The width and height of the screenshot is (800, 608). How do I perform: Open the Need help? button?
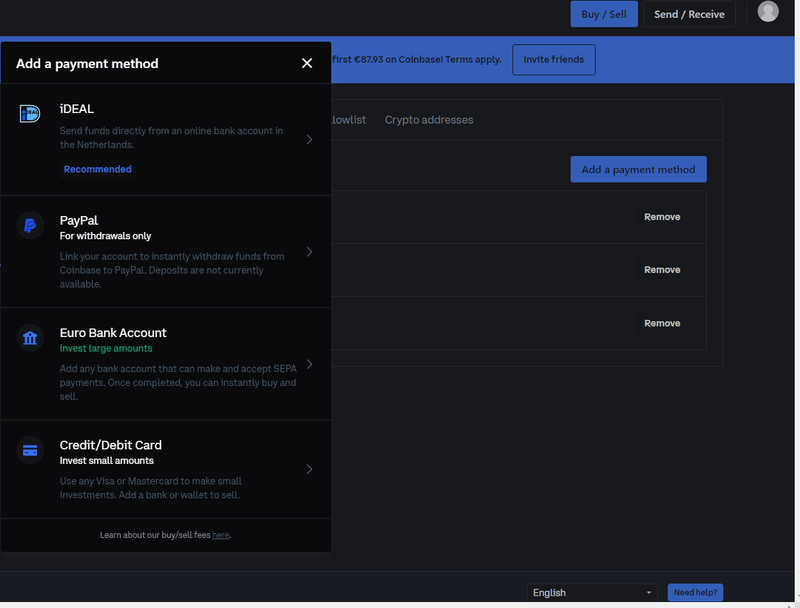pyautogui.click(x=695, y=593)
